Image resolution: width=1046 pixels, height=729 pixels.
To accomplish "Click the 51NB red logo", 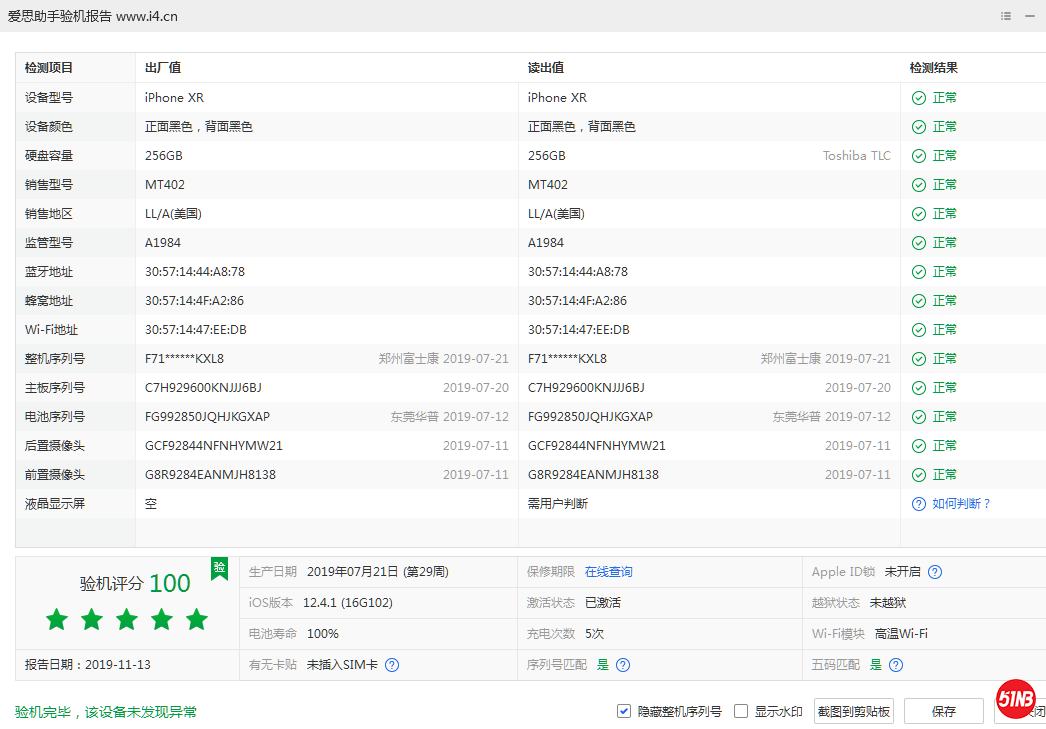I will coord(1016,699).
